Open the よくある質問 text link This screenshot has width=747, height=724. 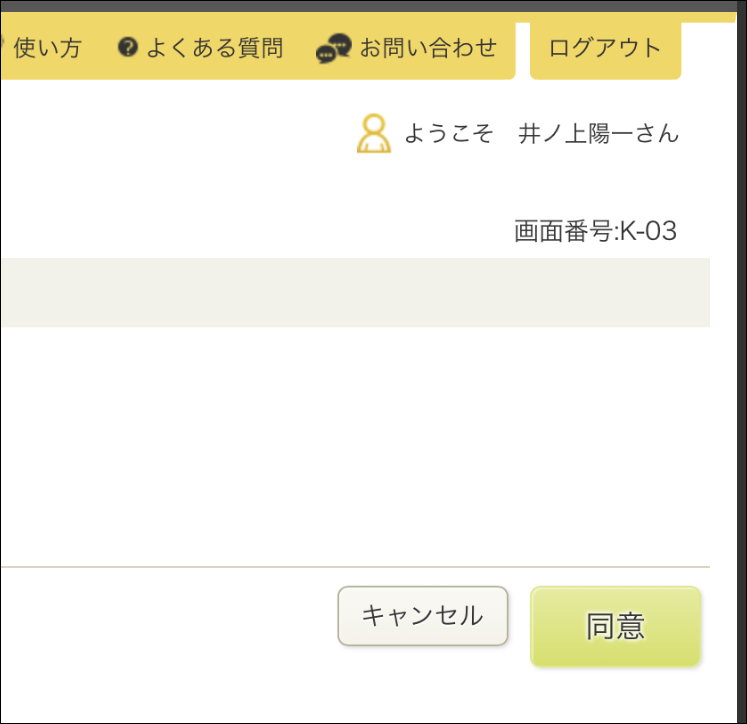(x=214, y=47)
